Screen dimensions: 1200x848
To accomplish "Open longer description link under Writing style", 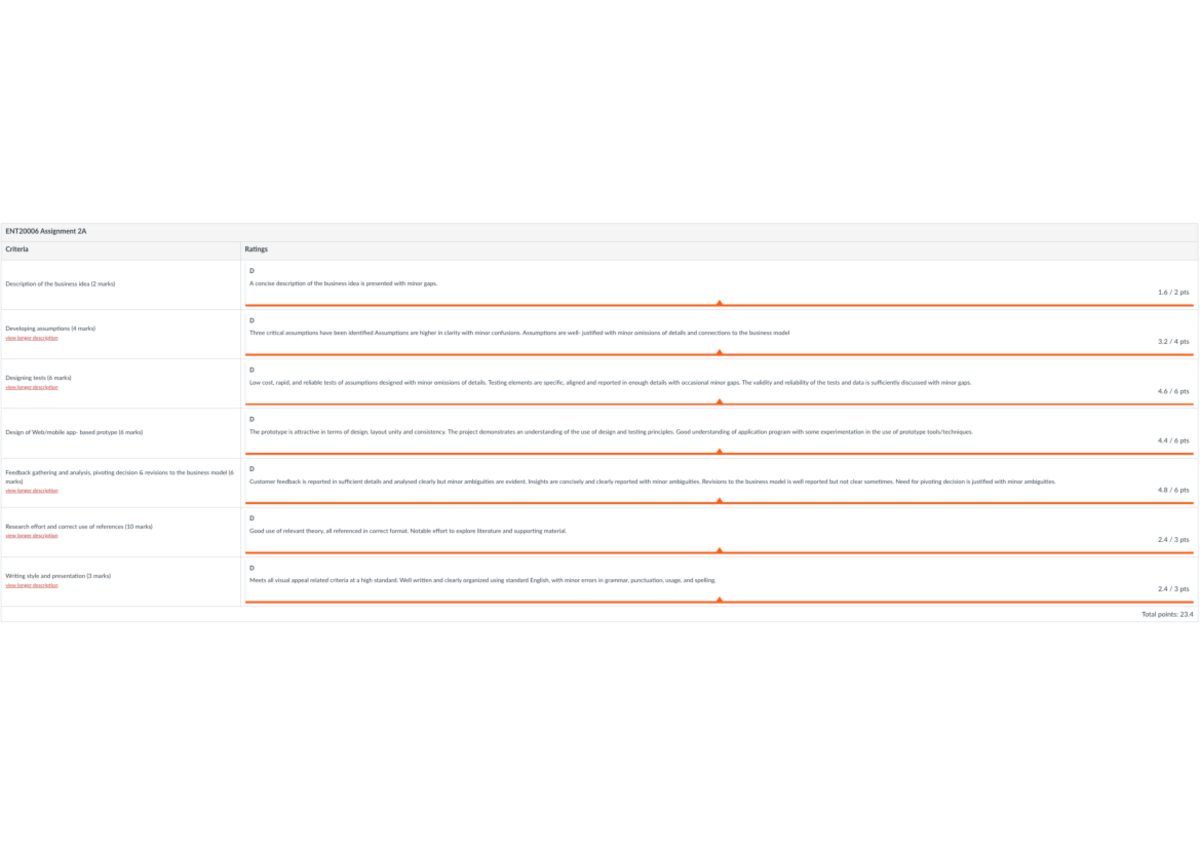I will (32, 585).
